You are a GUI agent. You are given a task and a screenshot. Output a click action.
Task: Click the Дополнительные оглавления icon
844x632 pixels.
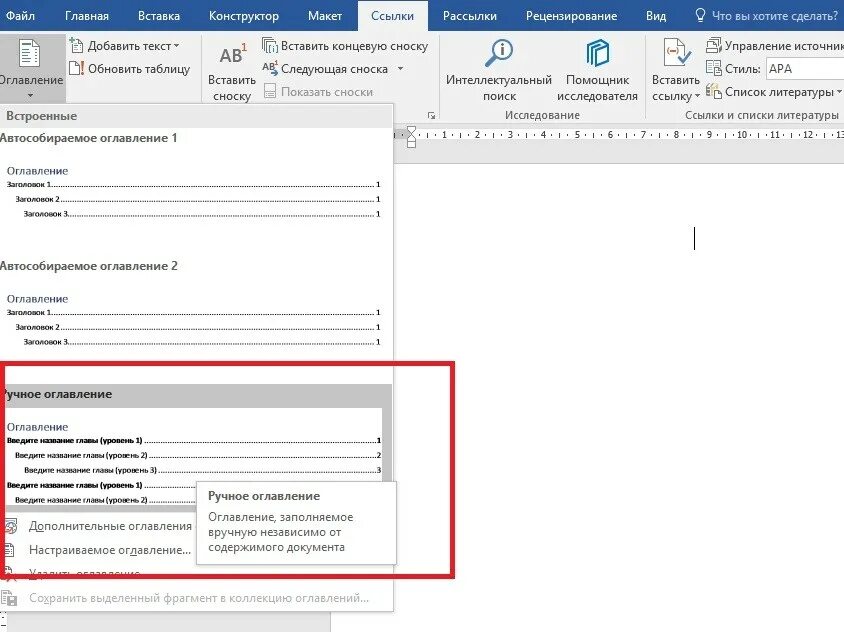coord(11,525)
